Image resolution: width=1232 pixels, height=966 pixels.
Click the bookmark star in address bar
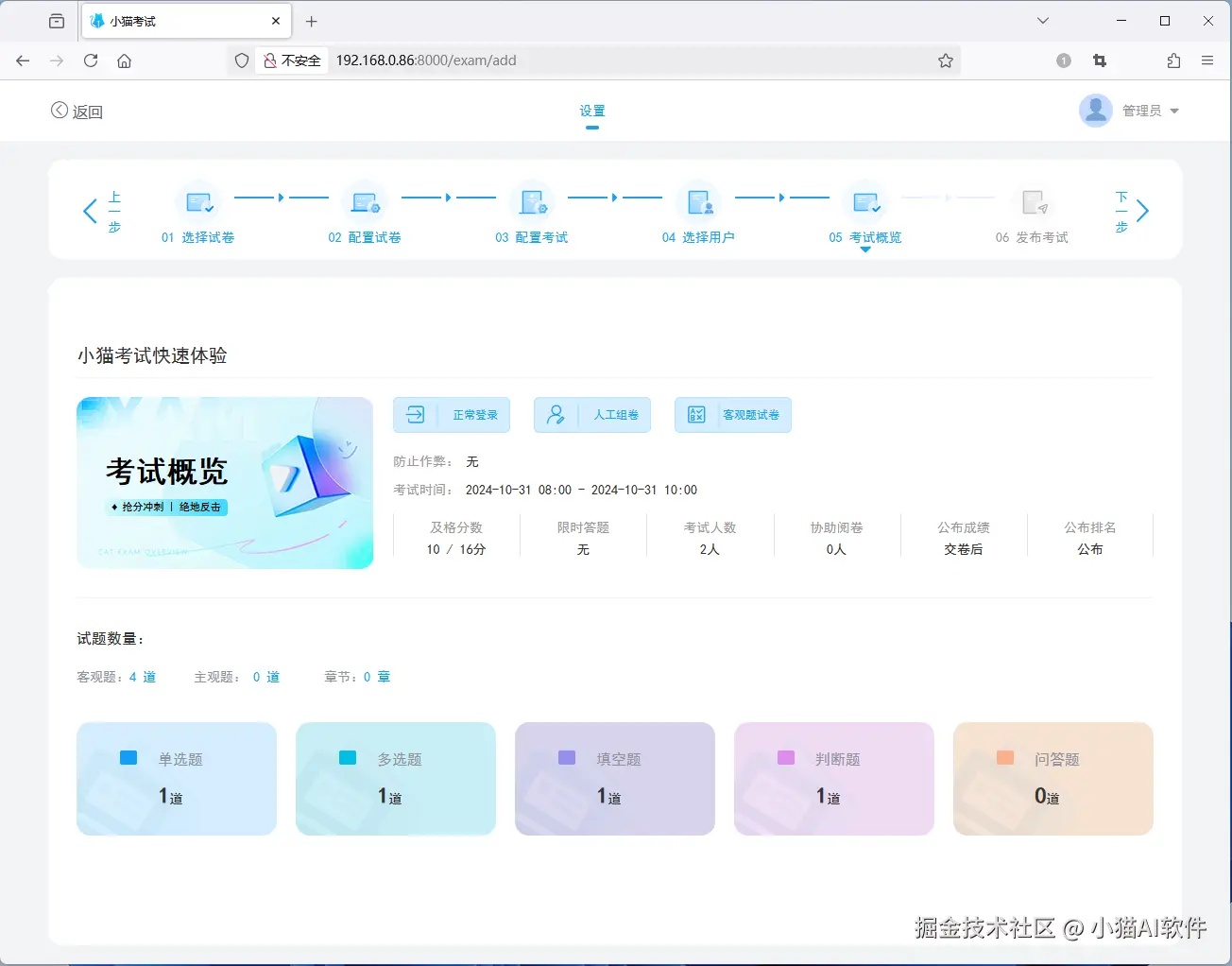945,60
